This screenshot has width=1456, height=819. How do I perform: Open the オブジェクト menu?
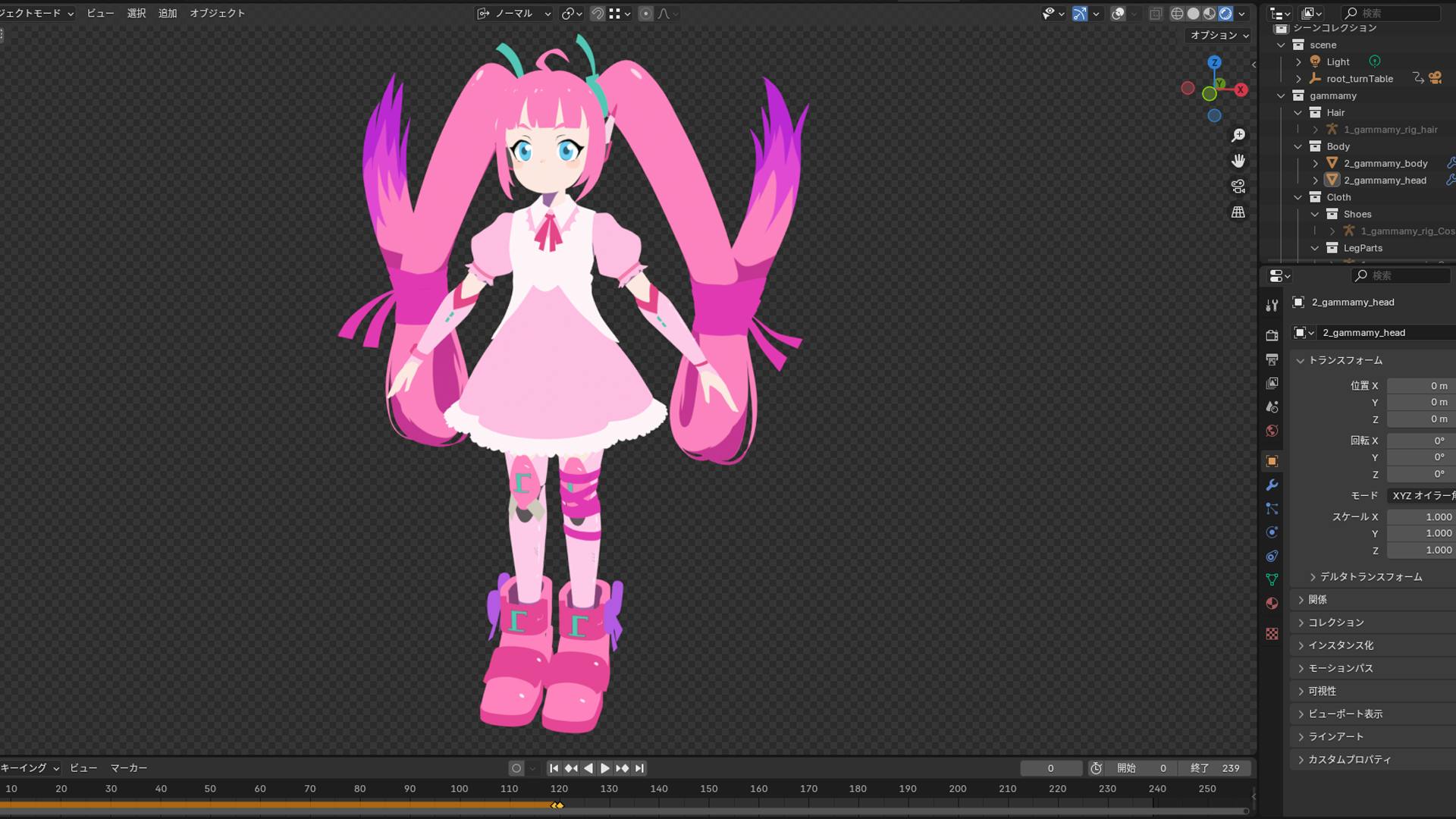pyautogui.click(x=217, y=13)
